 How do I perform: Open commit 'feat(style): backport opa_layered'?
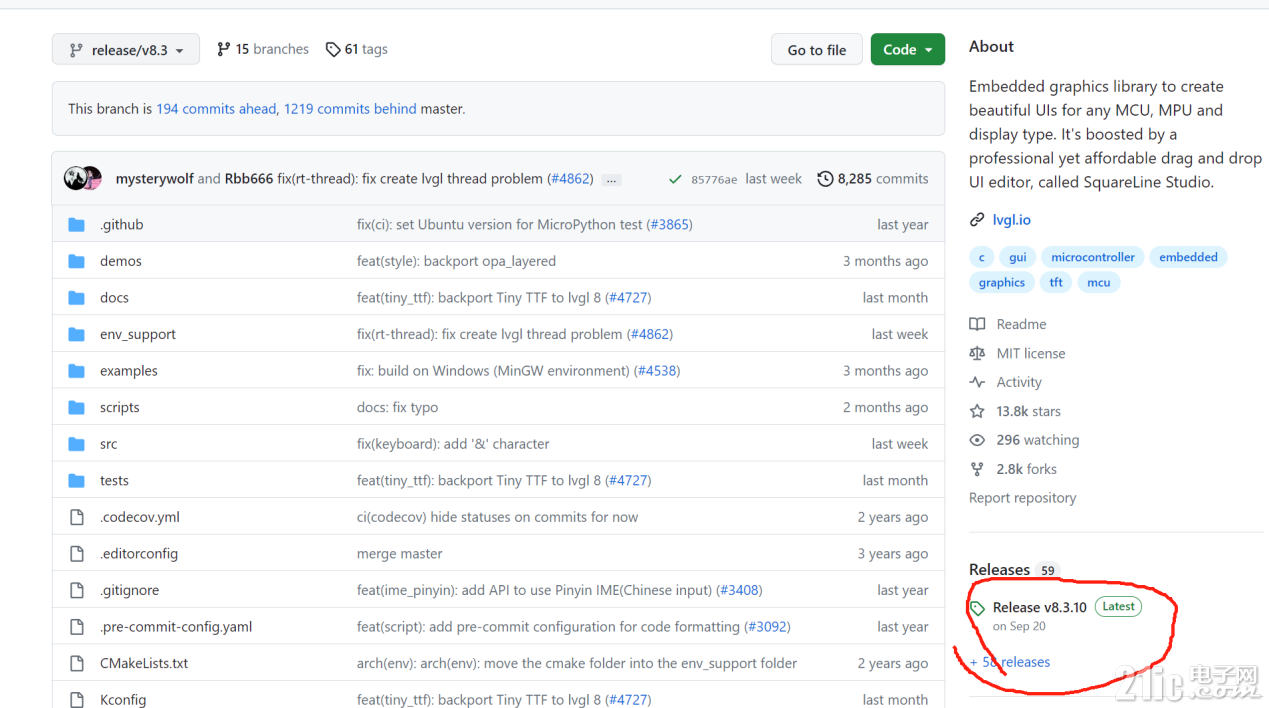456,261
